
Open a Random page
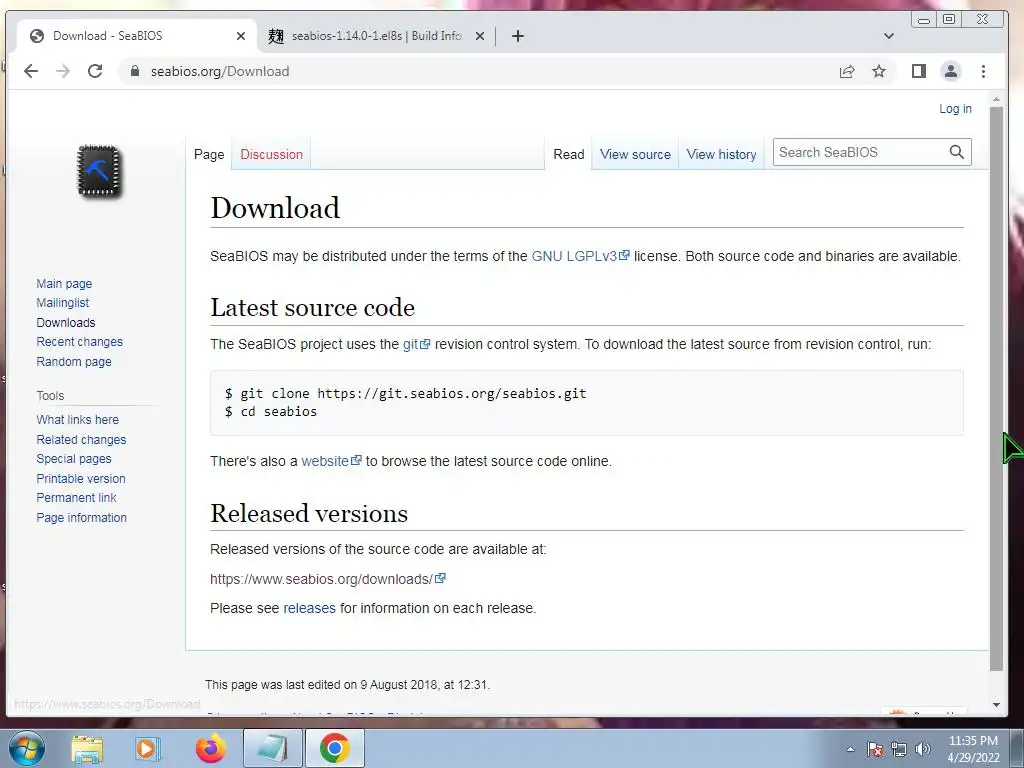(x=74, y=361)
